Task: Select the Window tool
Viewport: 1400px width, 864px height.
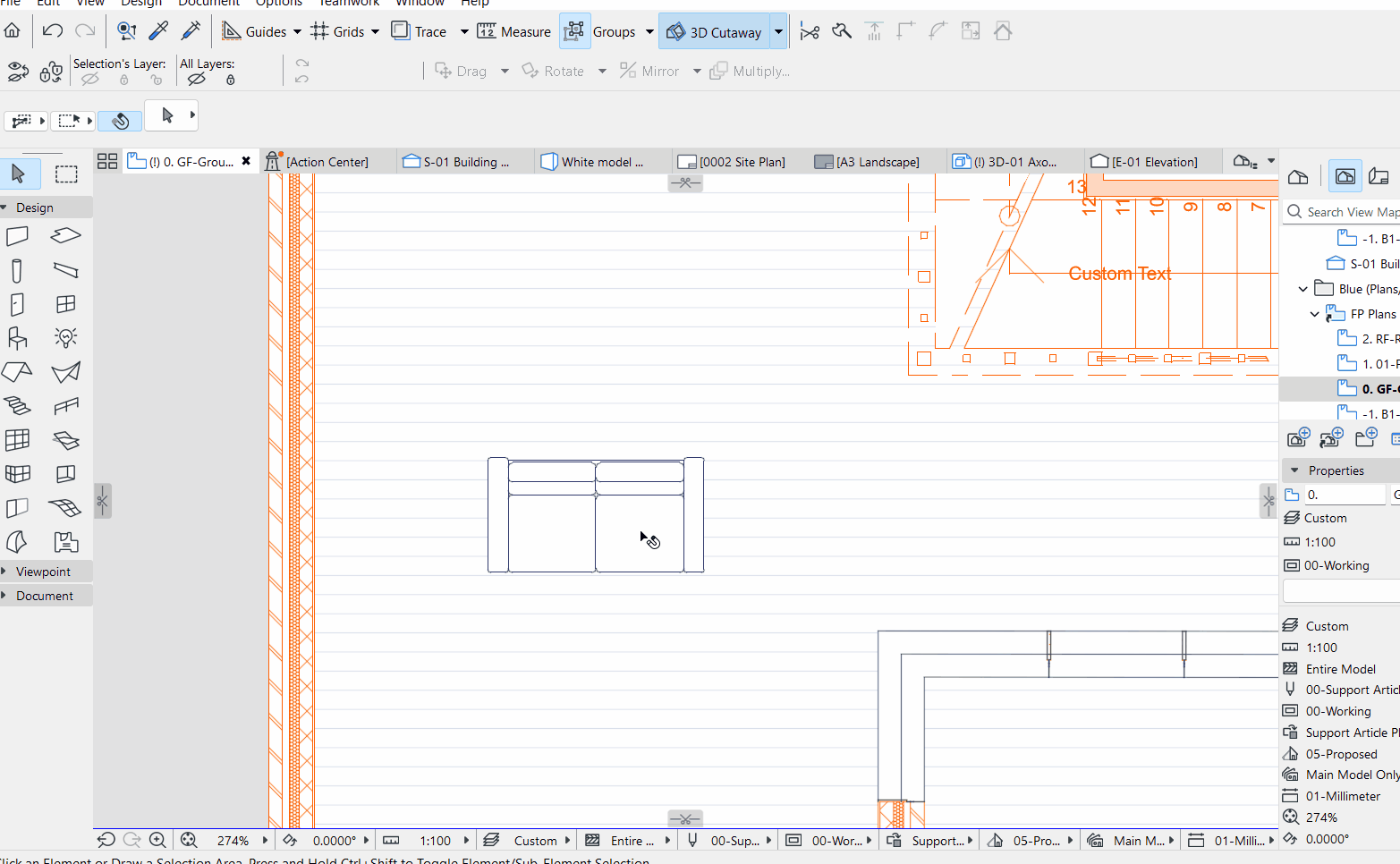Action: click(65, 304)
